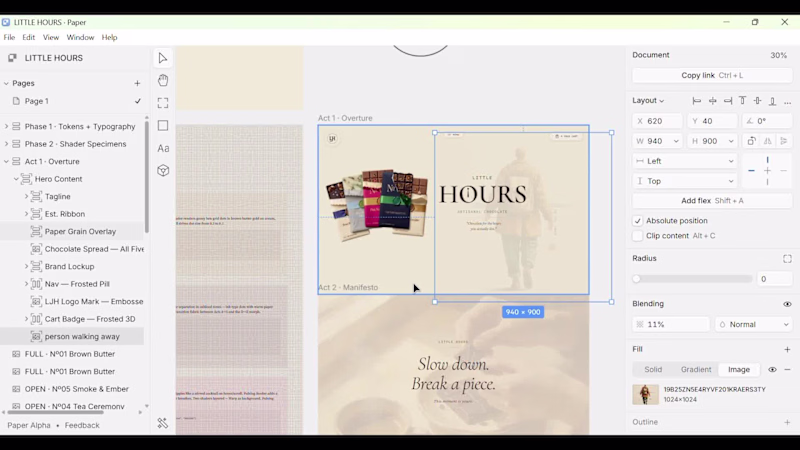
Task: Click the rotate 90 degrees icon
Action: tap(751, 141)
